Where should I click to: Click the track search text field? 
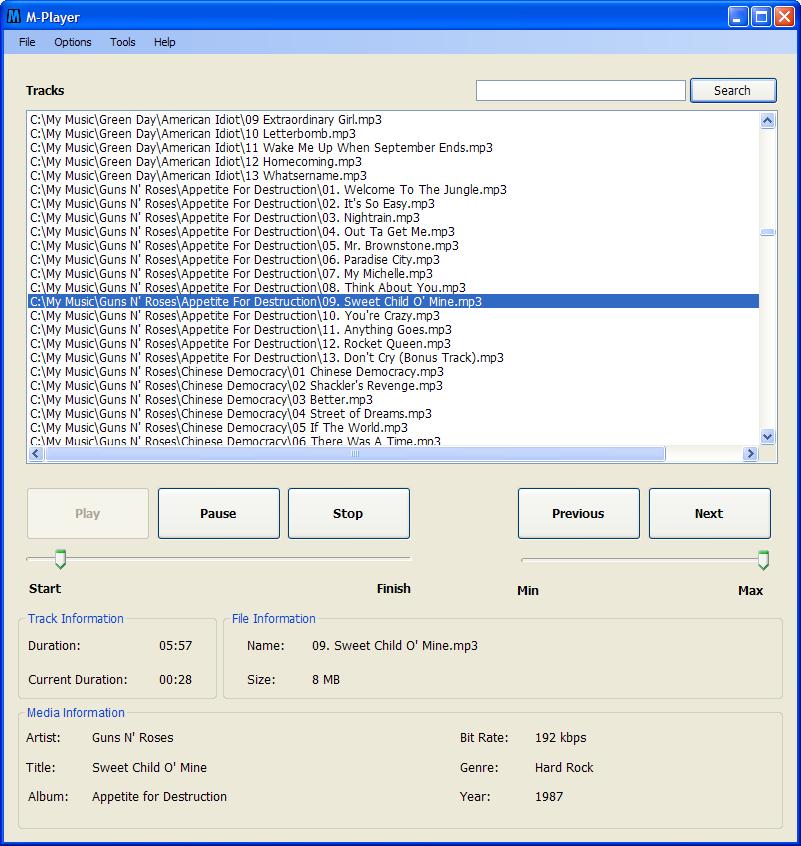point(580,91)
